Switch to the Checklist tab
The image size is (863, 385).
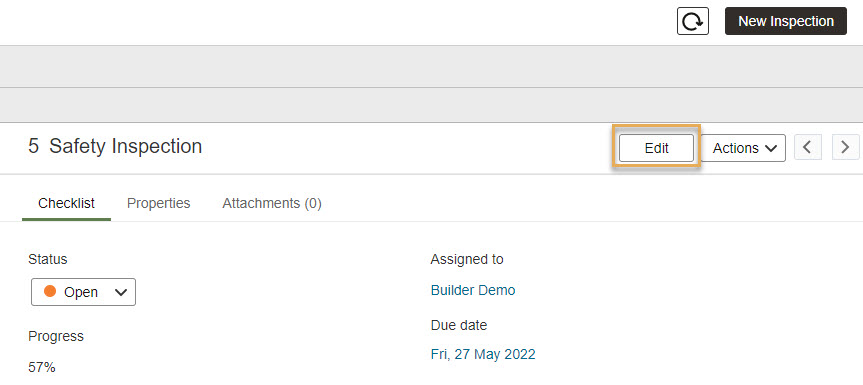tap(66, 204)
